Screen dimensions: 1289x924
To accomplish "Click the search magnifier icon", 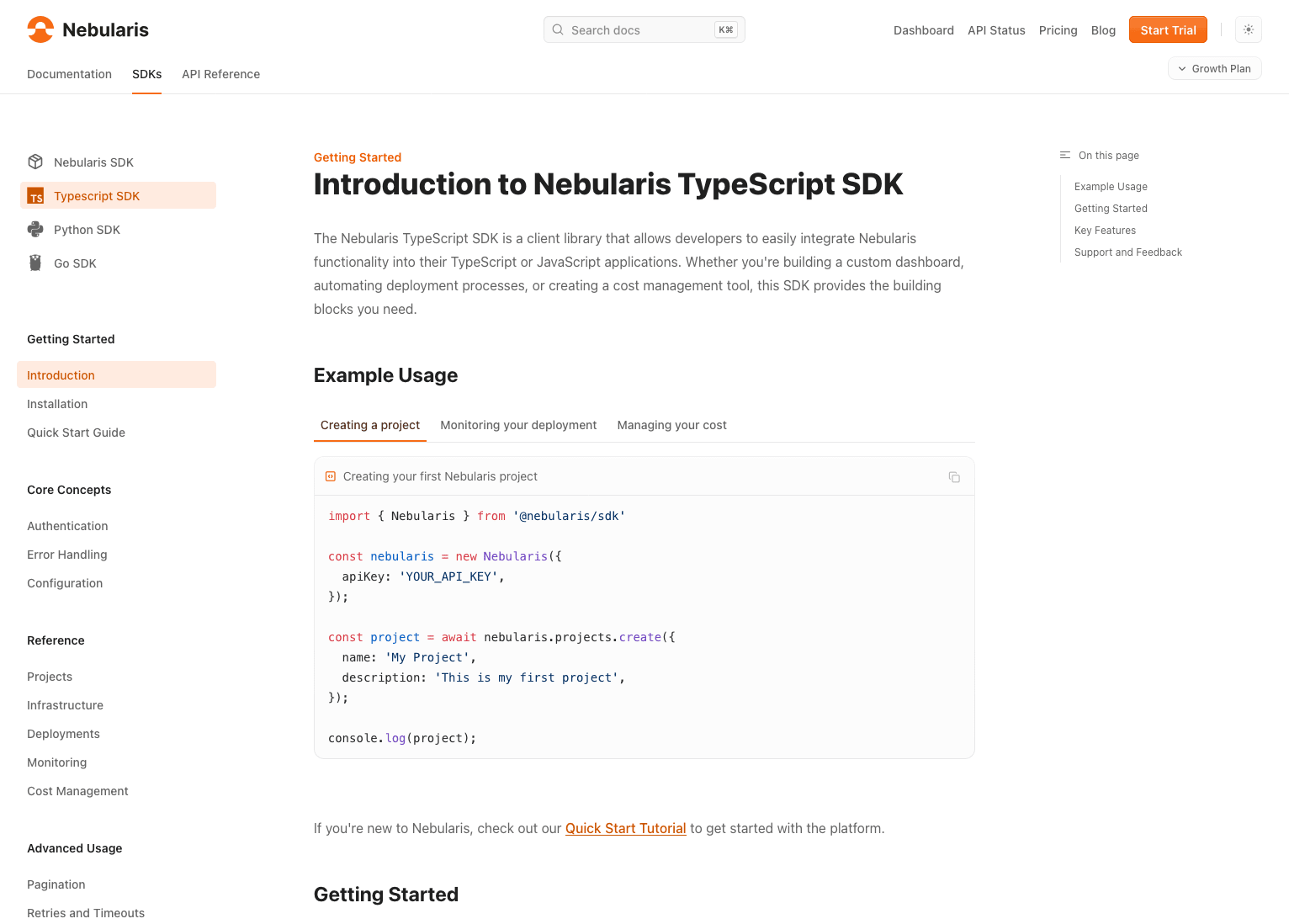I will pyautogui.click(x=558, y=29).
